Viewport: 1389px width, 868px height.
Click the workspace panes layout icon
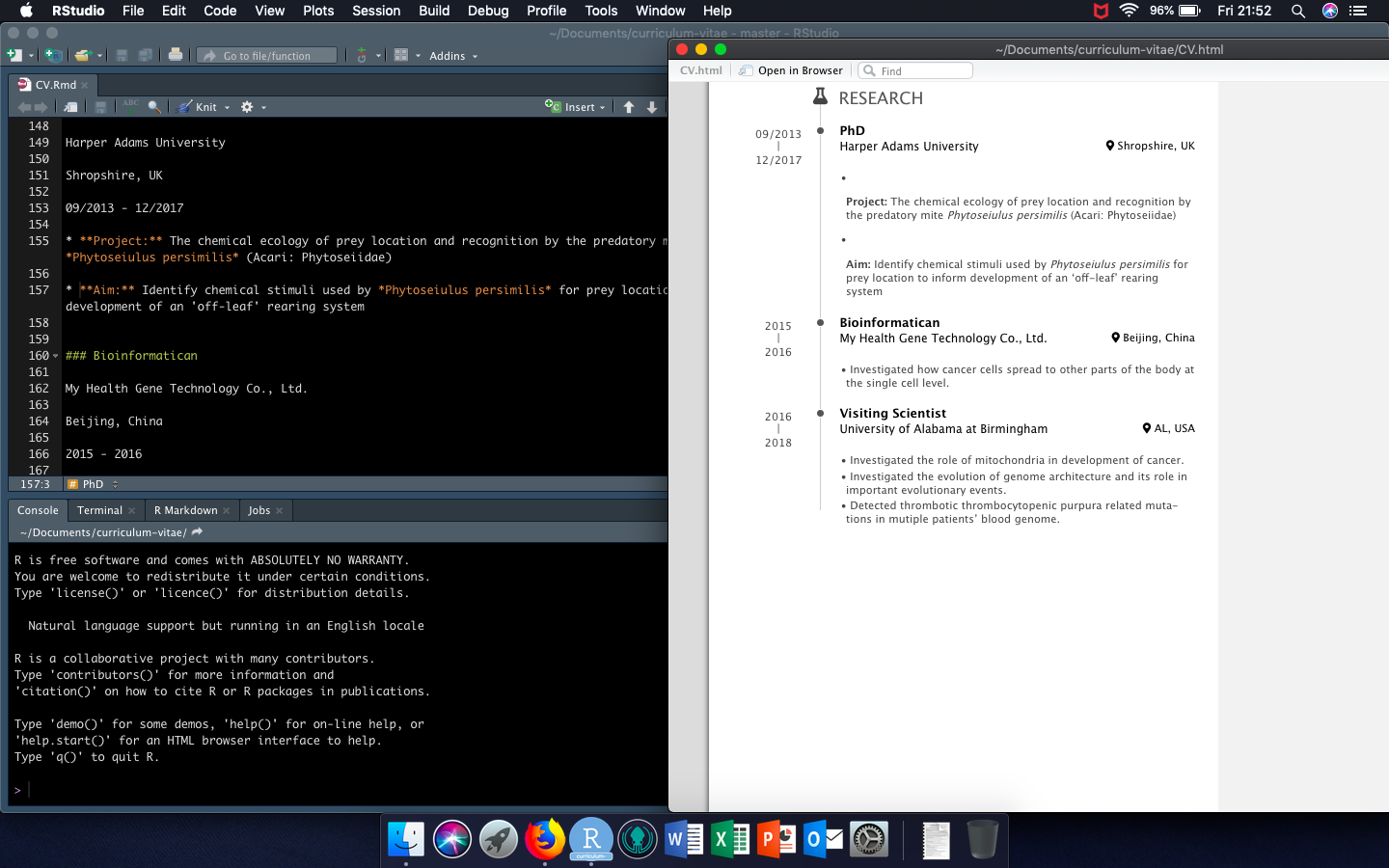[x=402, y=55]
